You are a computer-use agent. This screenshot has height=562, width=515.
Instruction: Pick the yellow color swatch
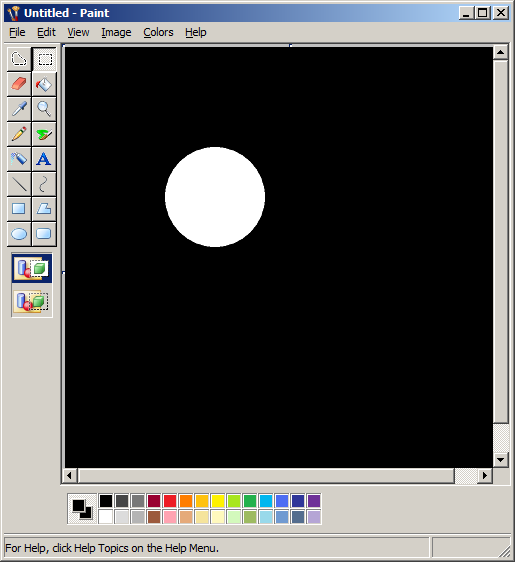[218, 501]
